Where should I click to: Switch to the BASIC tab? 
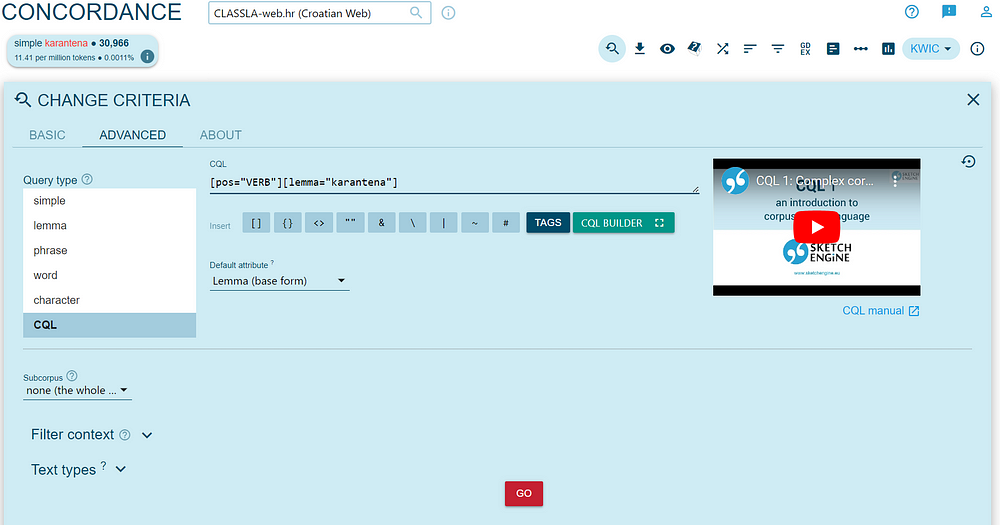point(47,135)
